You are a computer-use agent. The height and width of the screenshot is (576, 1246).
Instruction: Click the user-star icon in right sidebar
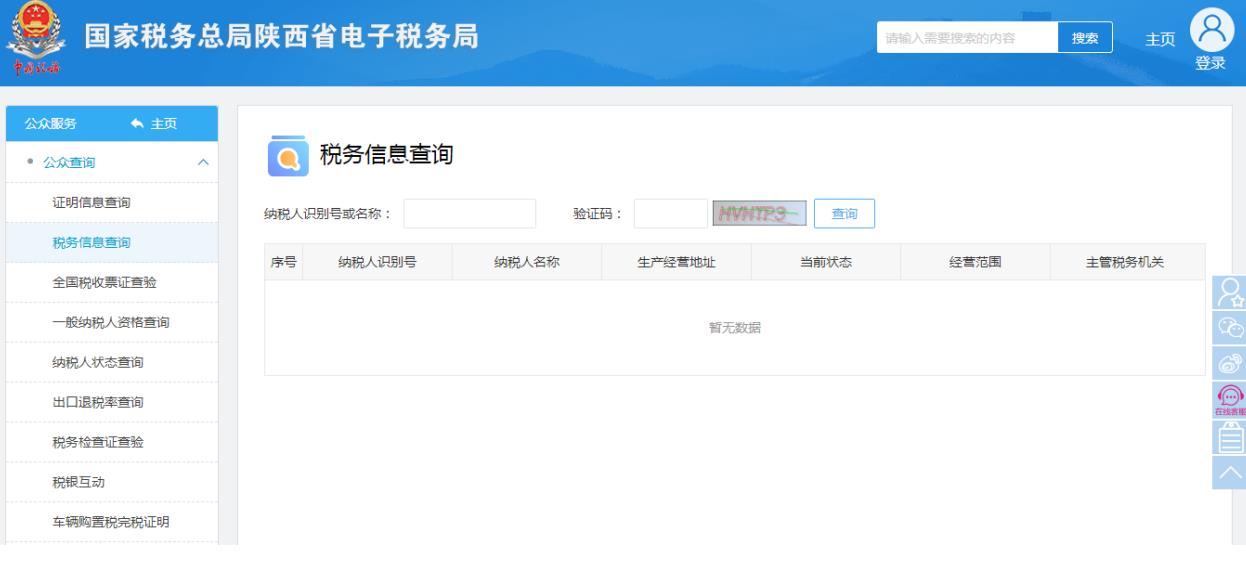click(1229, 291)
